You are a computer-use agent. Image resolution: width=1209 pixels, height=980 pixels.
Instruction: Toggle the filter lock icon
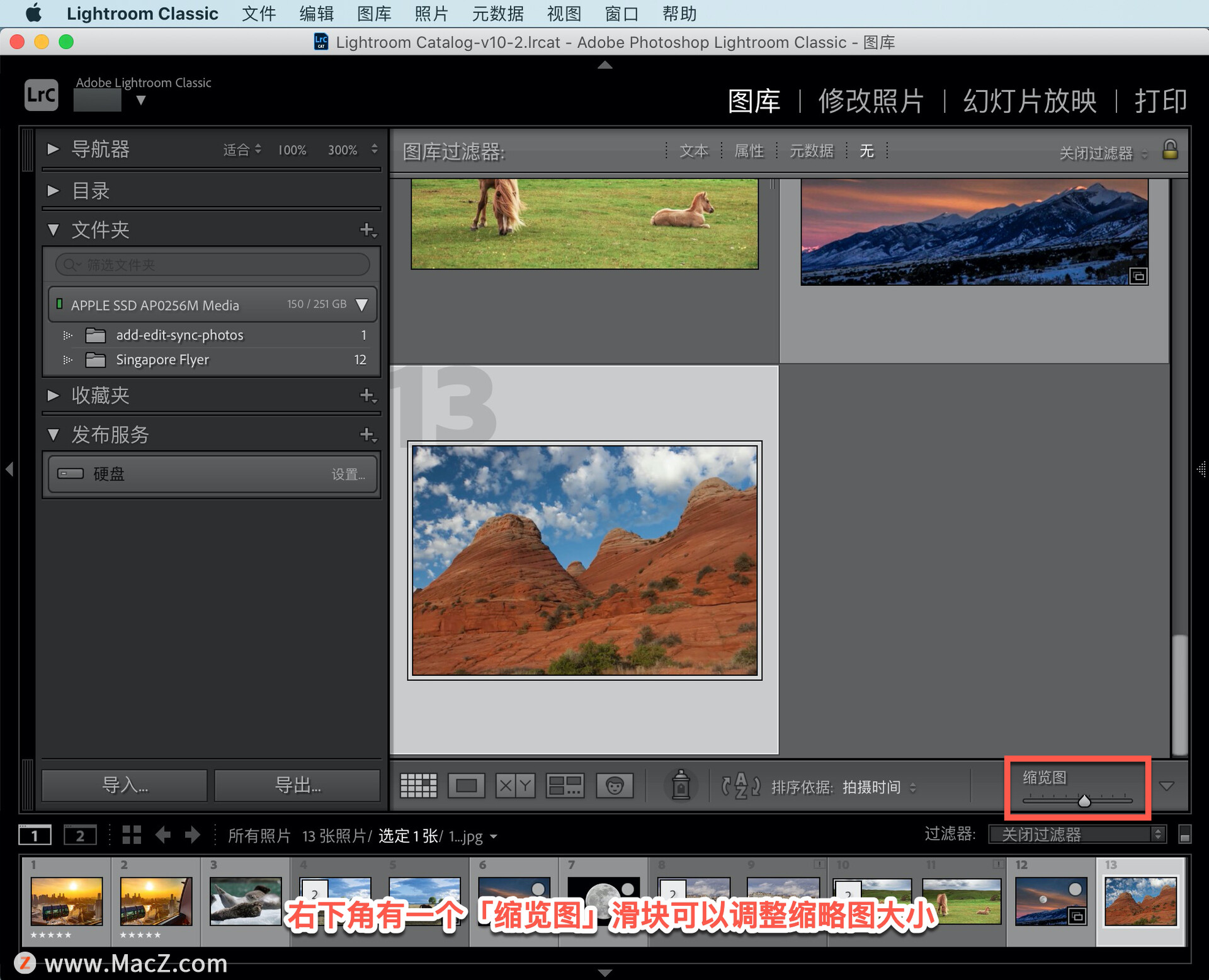coord(1169,150)
